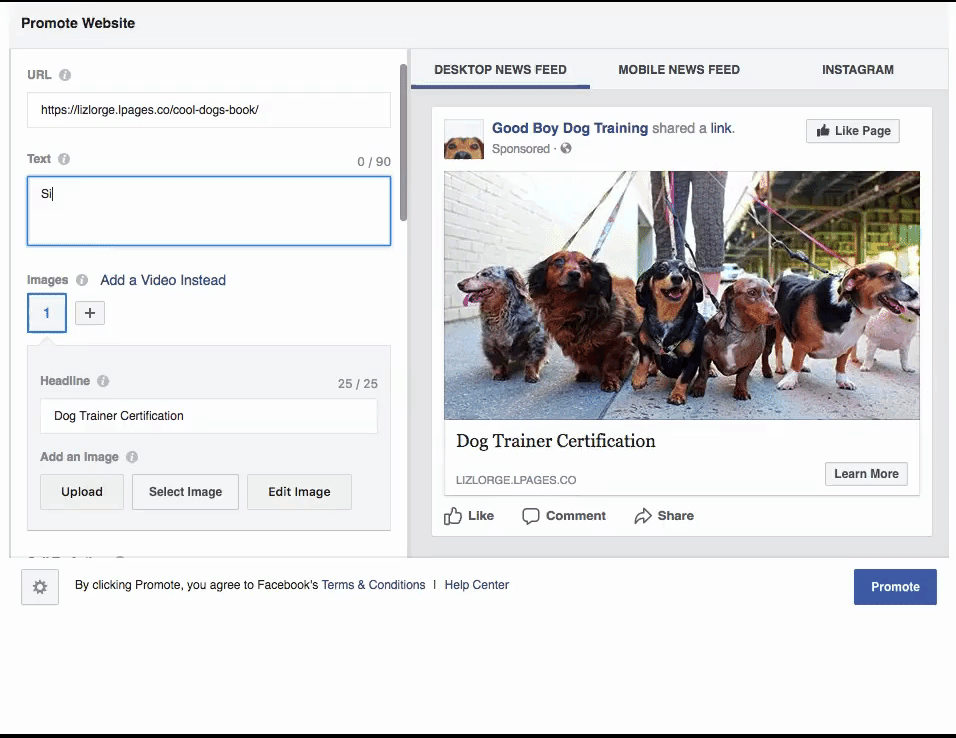Image resolution: width=956 pixels, height=738 pixels.
Task: Open Help Center link
Action: (x=476, y=585)
